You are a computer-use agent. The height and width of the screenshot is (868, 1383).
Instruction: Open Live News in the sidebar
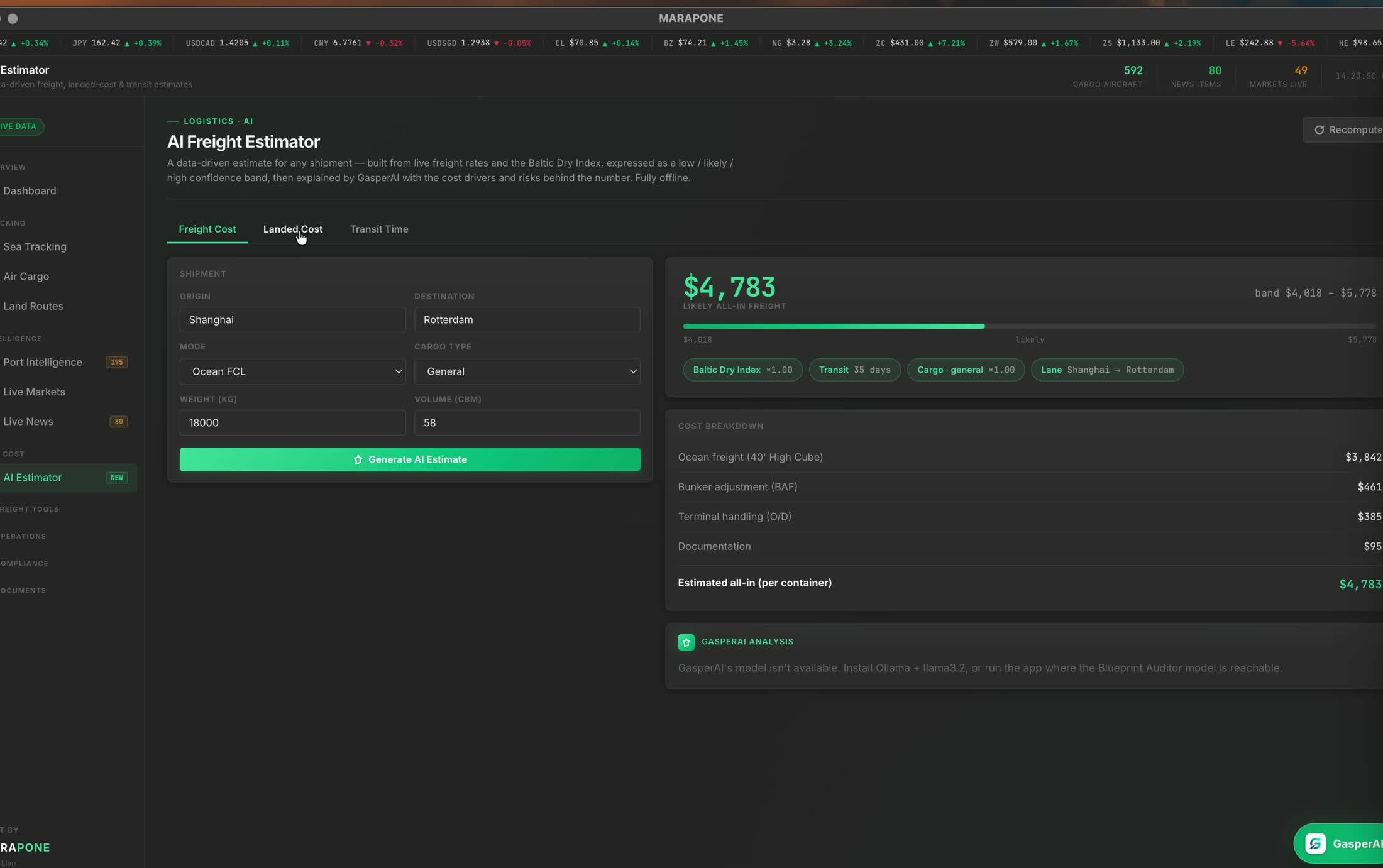[68, 422]
